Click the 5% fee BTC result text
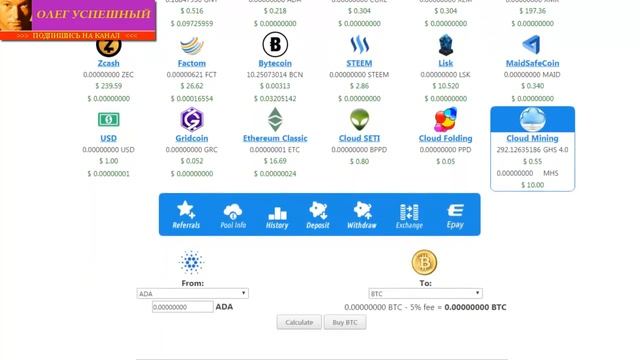 tap(425, 307)
